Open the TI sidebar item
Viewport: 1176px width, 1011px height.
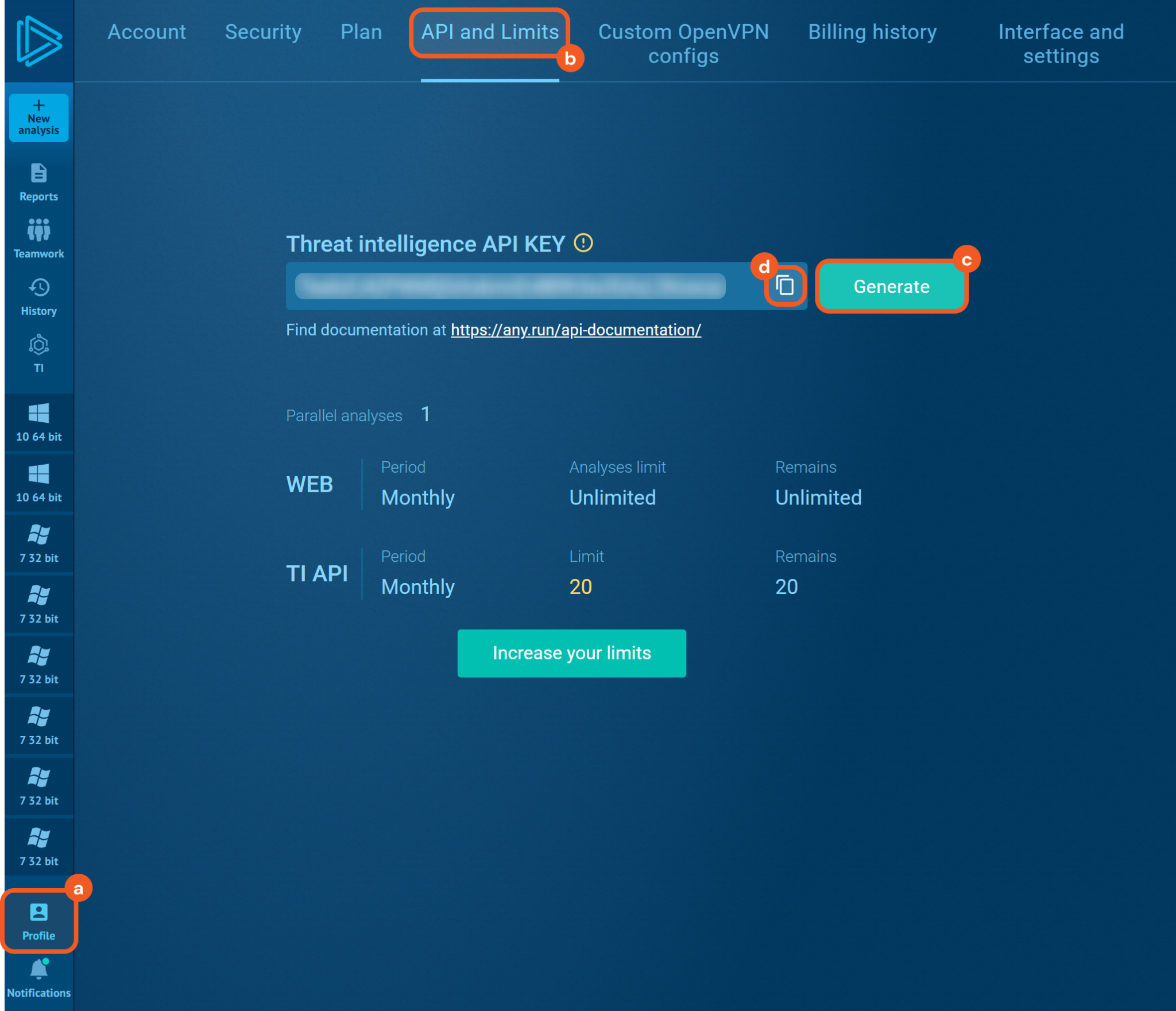(39, 353)
